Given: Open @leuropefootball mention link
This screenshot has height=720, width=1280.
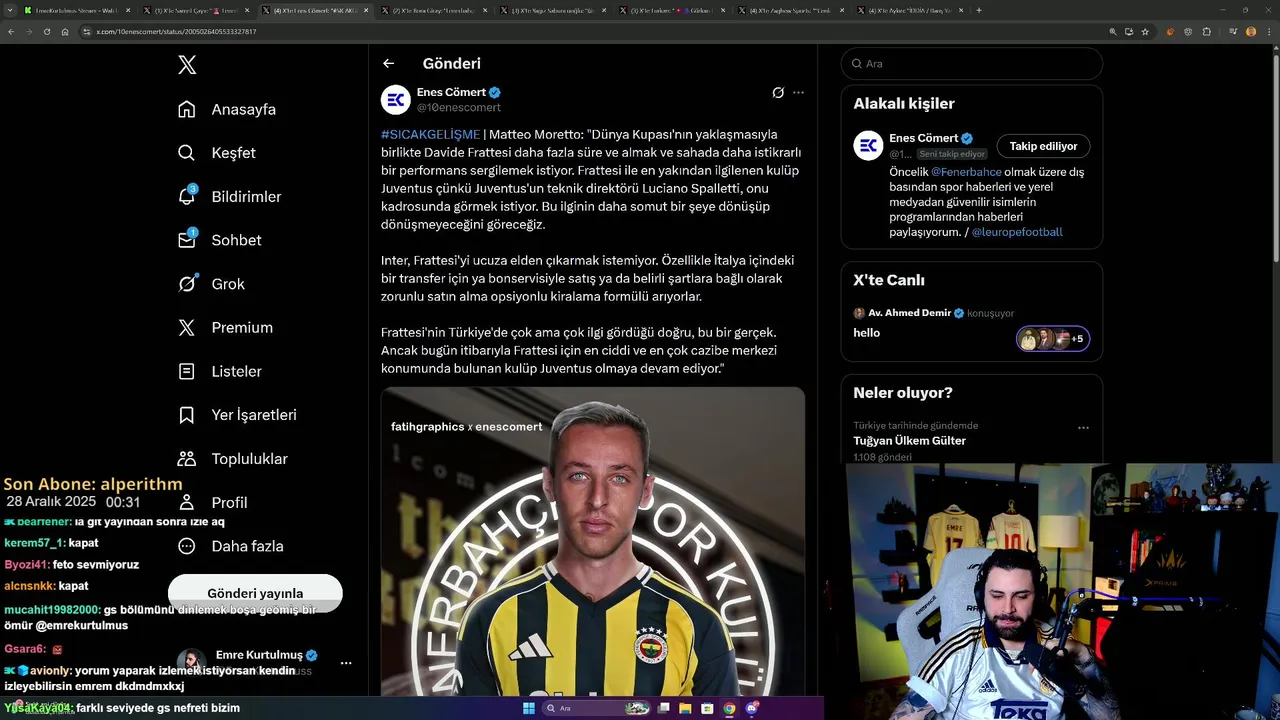Looking at the screenshot, I should pos(1017,232).
